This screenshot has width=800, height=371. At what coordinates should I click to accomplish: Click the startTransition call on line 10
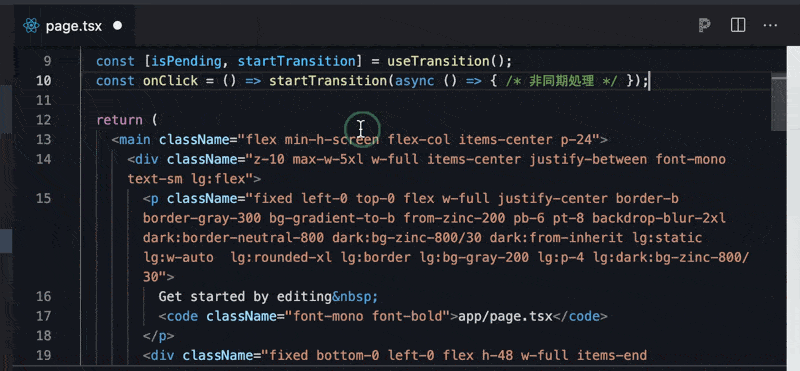328,81
